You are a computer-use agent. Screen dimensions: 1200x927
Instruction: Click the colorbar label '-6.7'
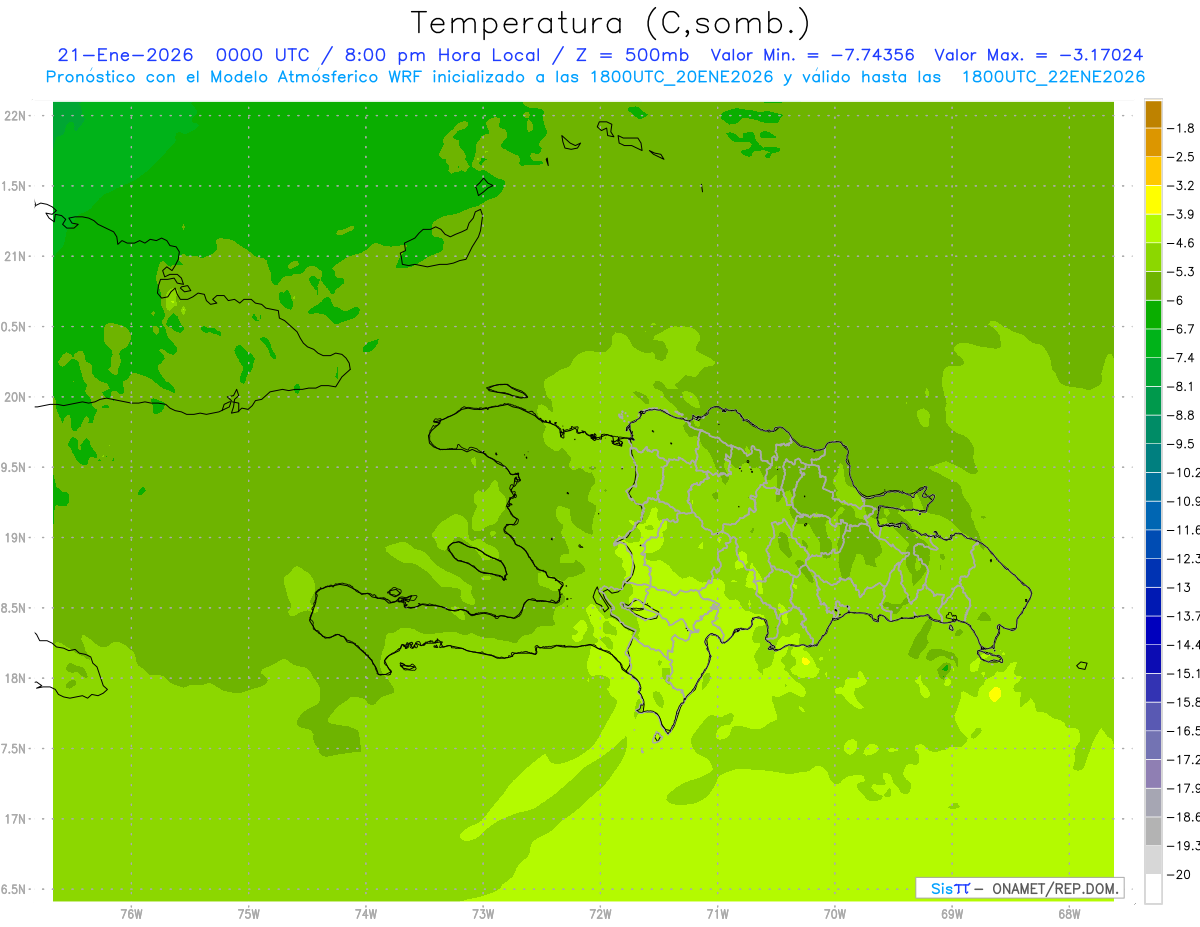point(1183,329)
